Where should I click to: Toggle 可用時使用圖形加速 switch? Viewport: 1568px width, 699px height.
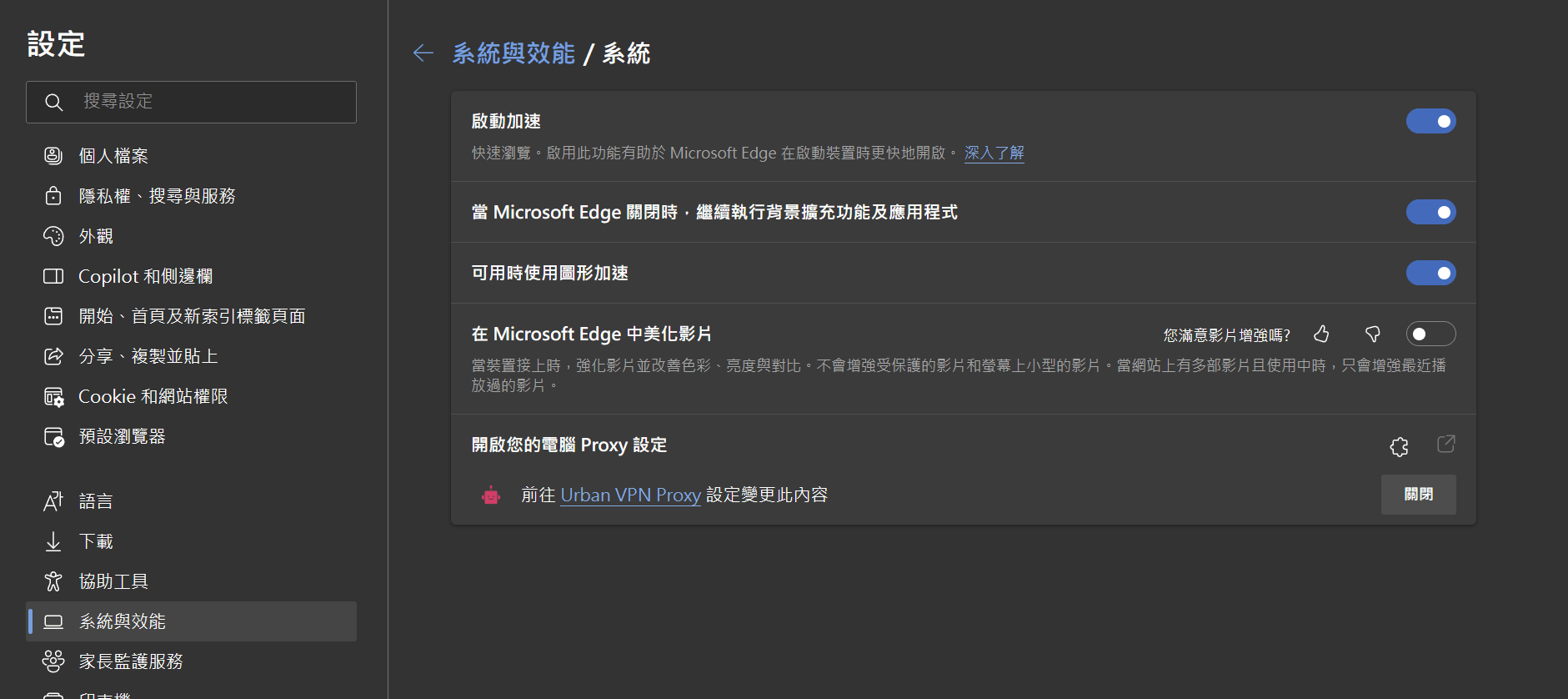[1430, 274]
